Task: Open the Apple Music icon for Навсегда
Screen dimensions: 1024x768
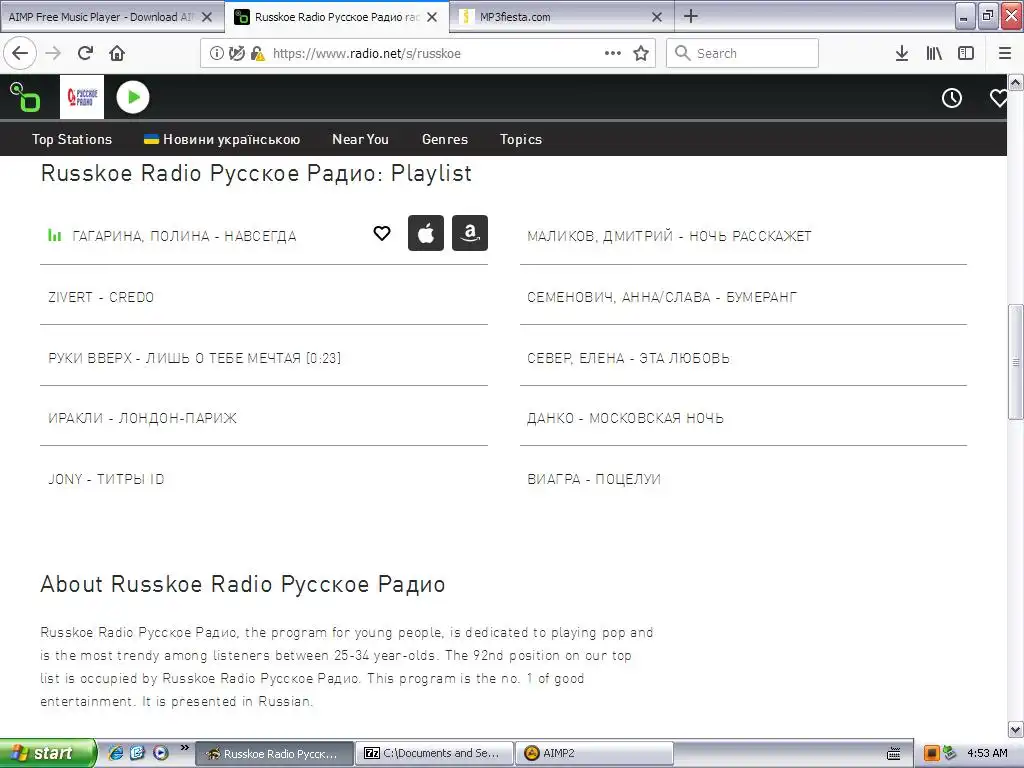Action: [426, 233]
